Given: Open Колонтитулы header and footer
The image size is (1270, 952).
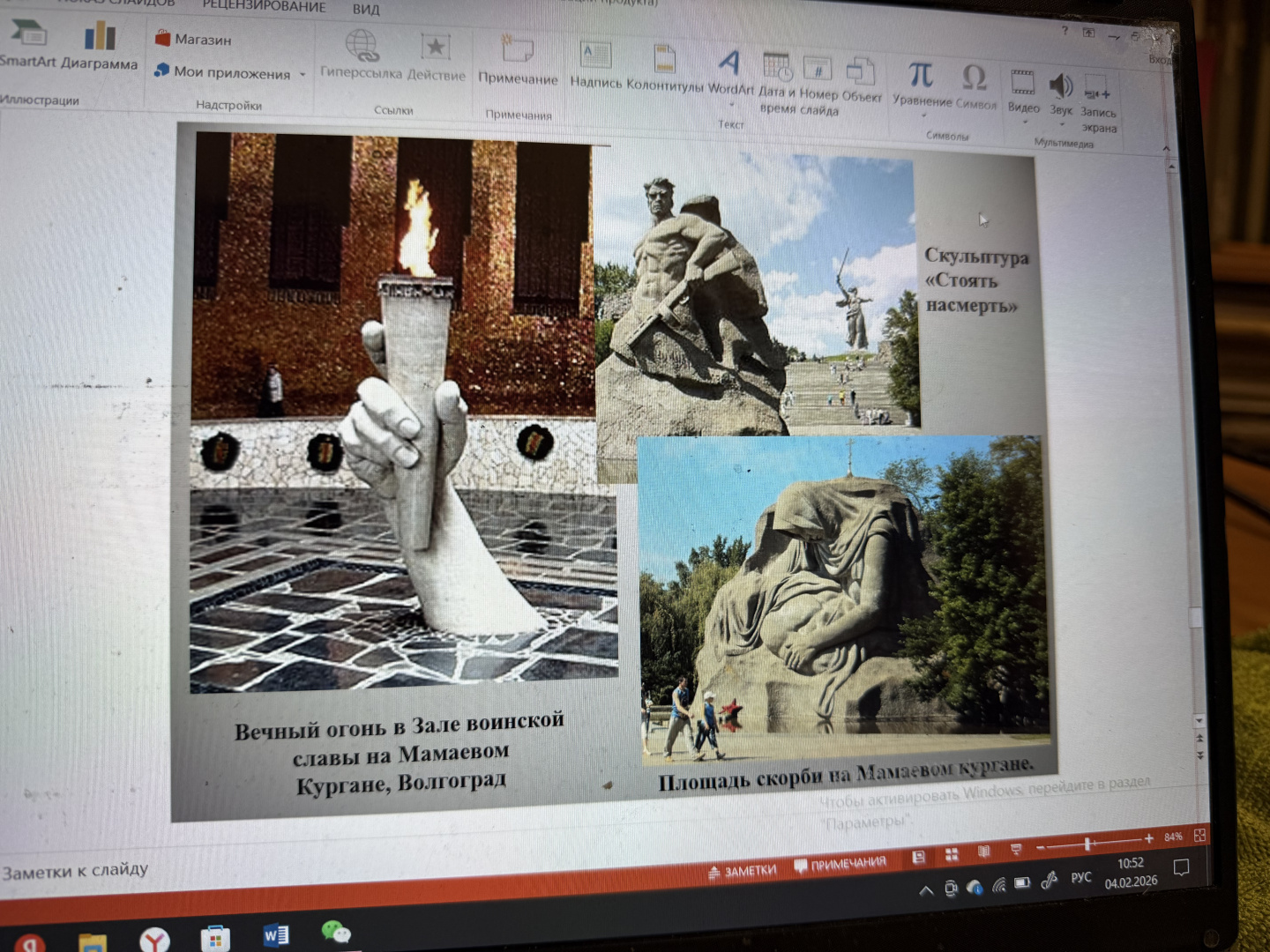Looking at the screenshot, I should click(x=665, y=60).
